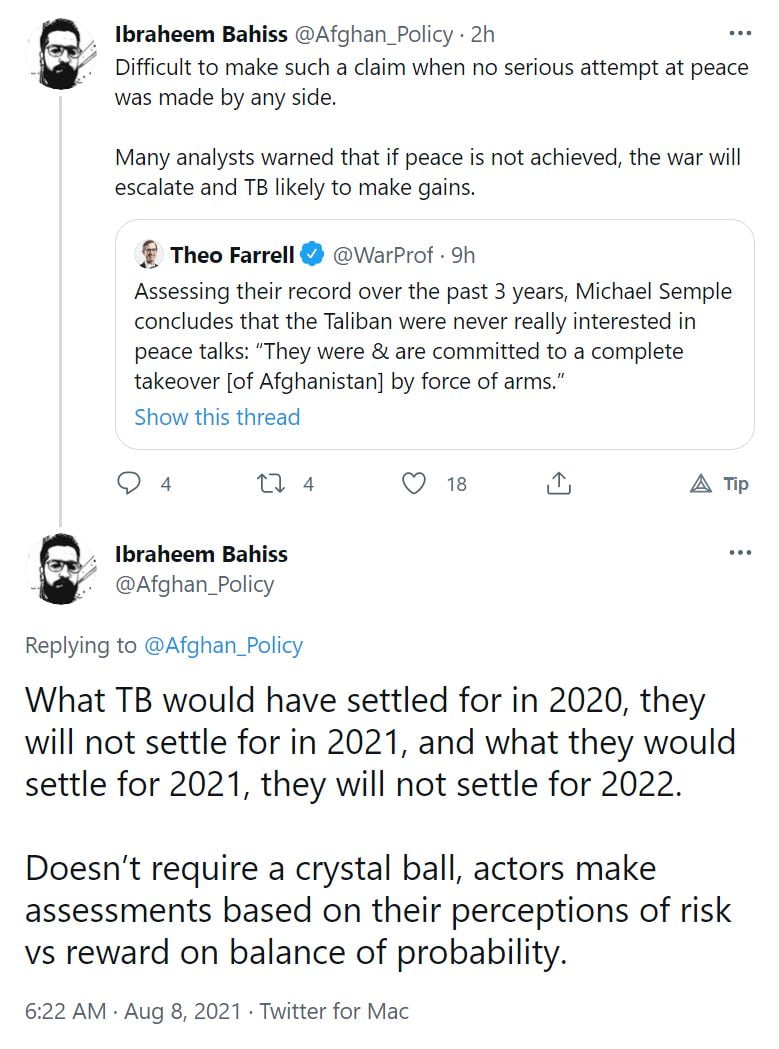This screenshot has width=779, height=1049.
Task: Expand more options on the second tweet
Action: (x=740, y=553)
